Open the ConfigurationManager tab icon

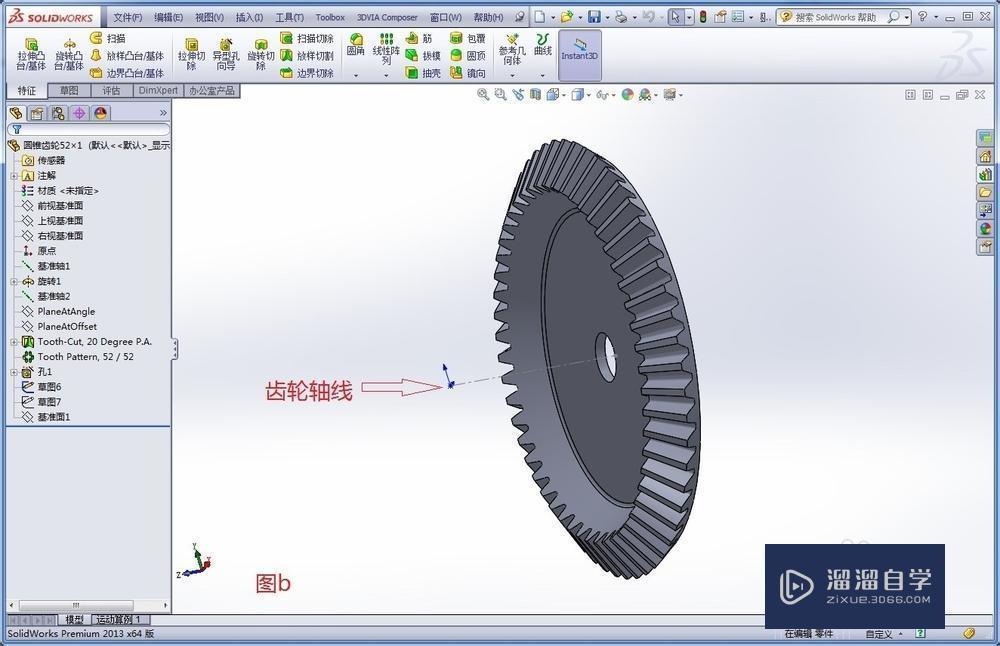(x=58, y=114)
